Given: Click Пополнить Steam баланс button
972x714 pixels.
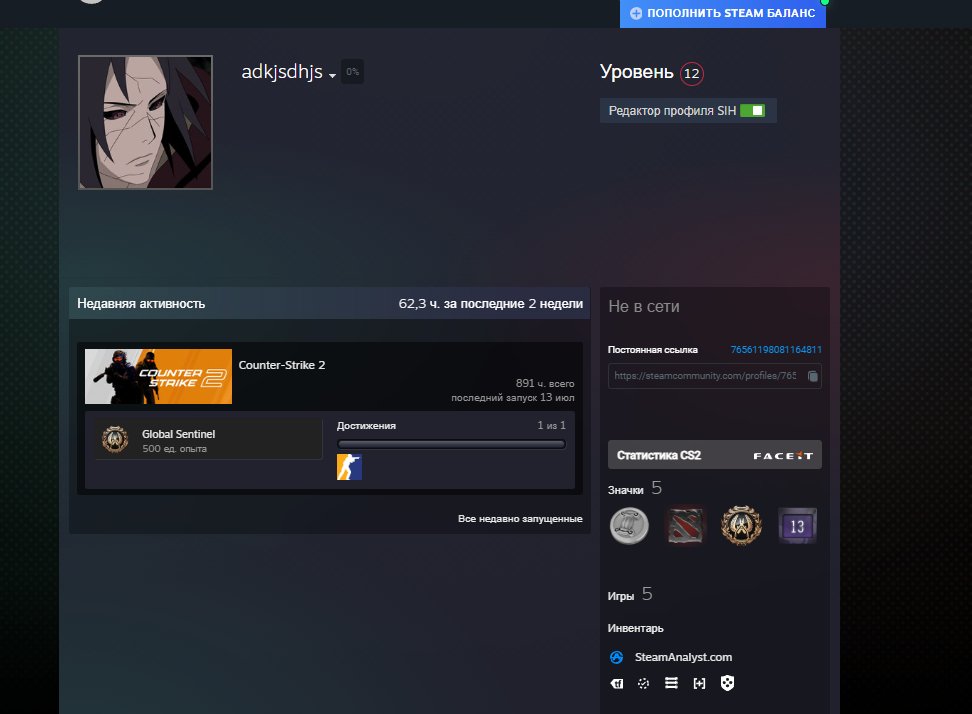Looking at the screenshot, I should [x=723, y=13].
